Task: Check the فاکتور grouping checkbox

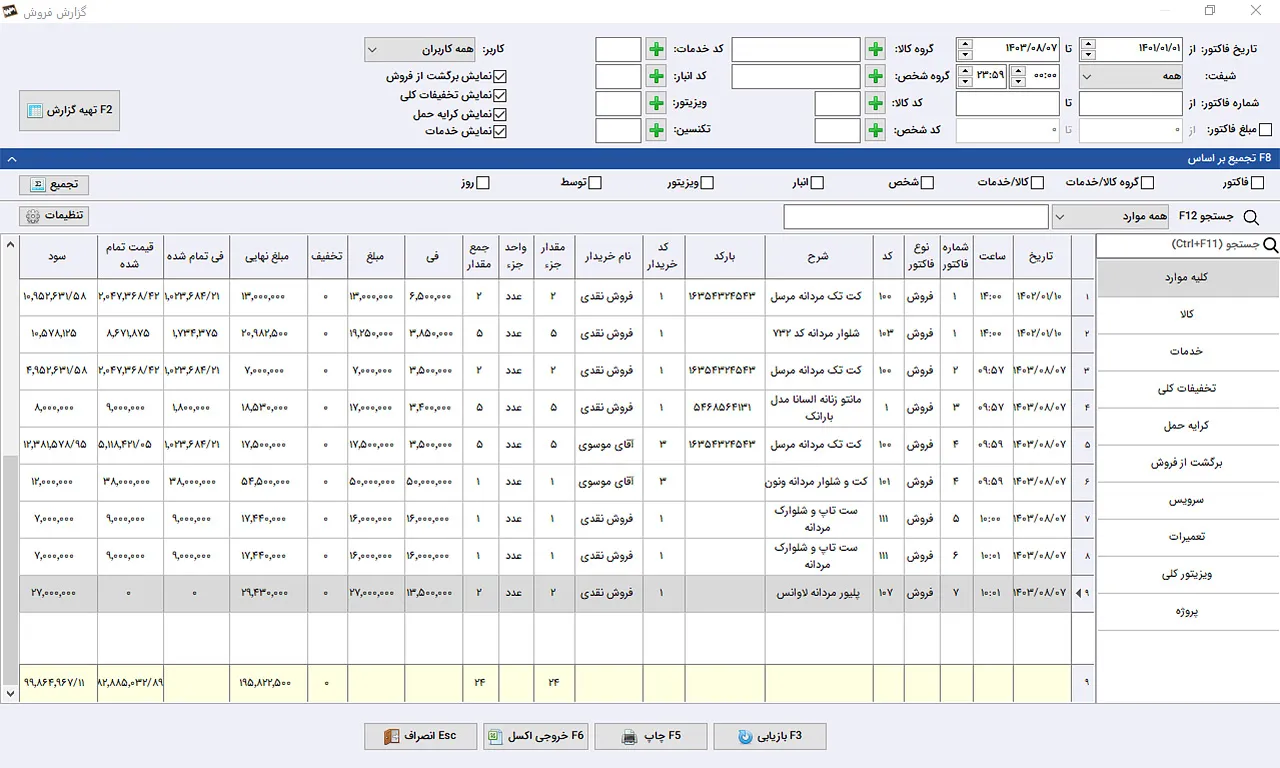Action: coord(1258,183)
